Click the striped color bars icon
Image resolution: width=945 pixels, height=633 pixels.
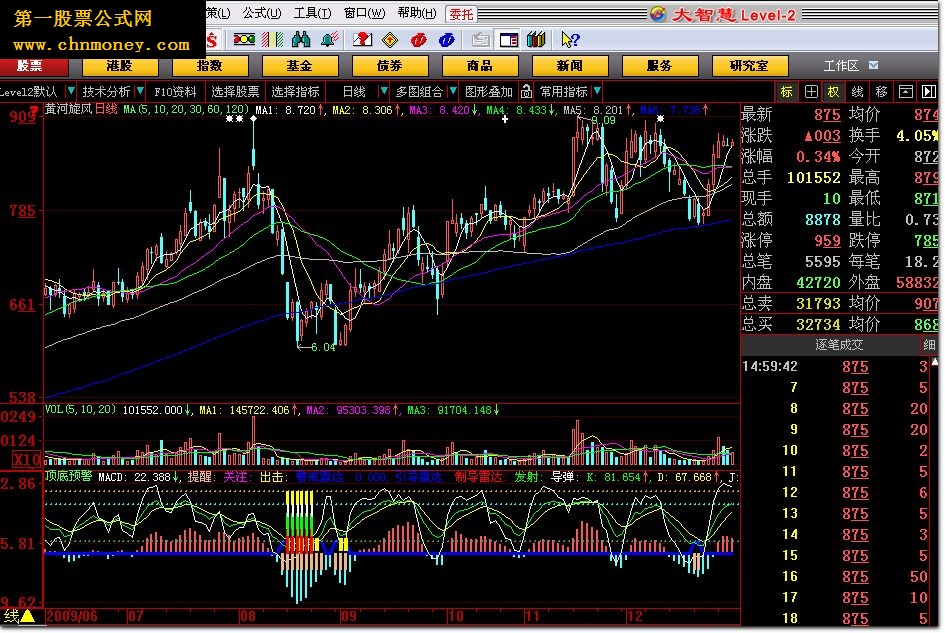(272, 40)
